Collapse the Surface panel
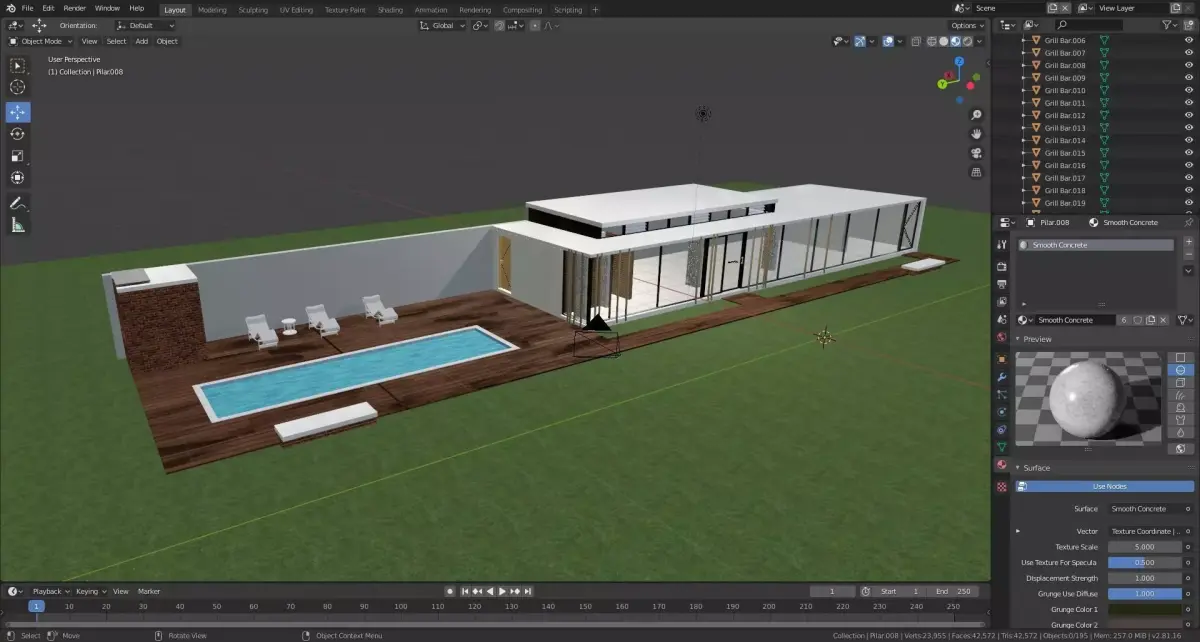The image size is (1200, 642). [x=1036, y=467]
